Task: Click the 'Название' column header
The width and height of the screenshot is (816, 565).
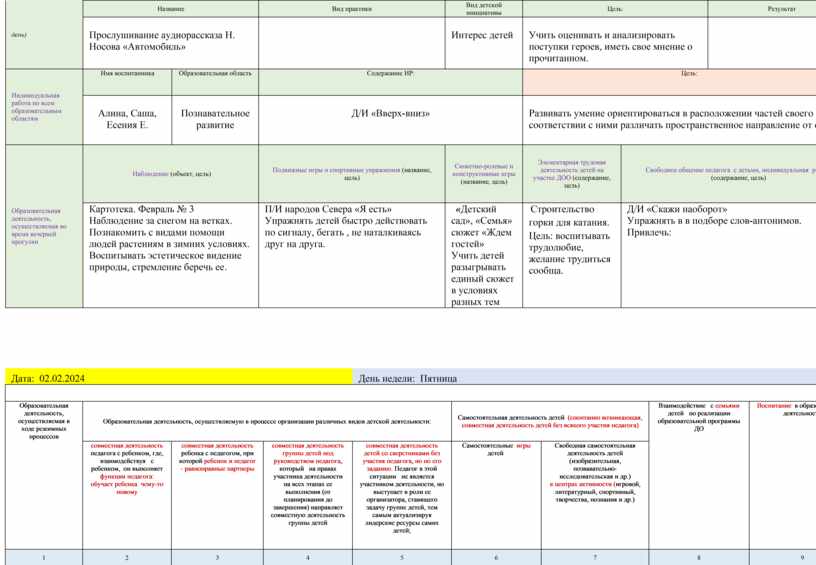Action: [x=170, y=9]
